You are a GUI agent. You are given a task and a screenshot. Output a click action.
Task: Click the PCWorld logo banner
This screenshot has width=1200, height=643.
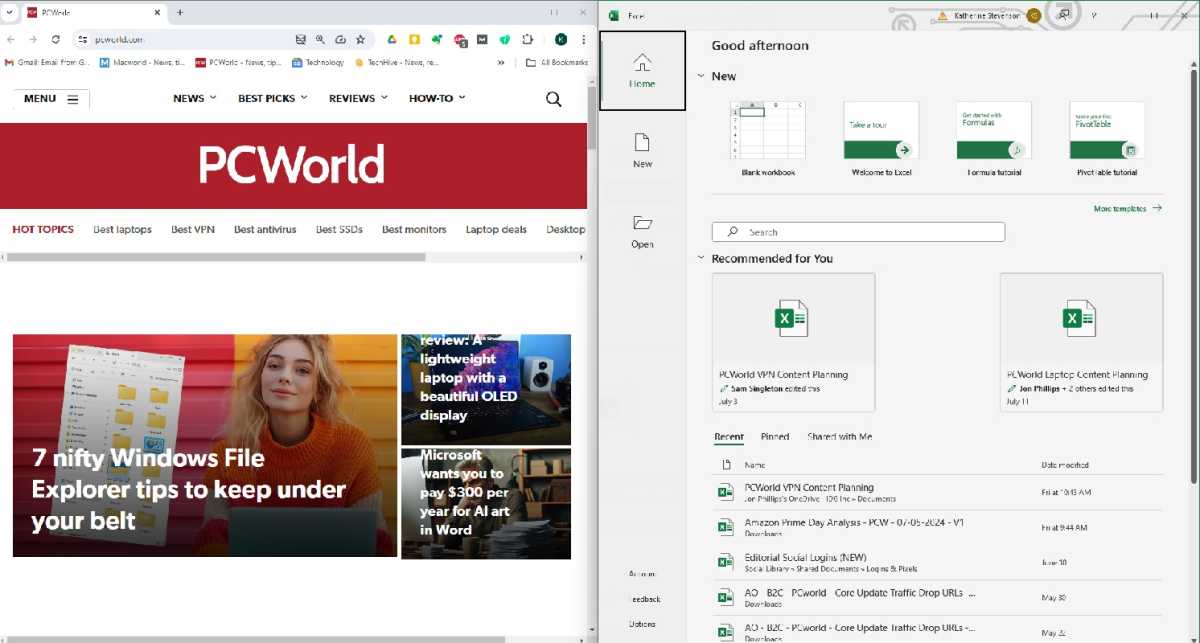tap(292, 165)
